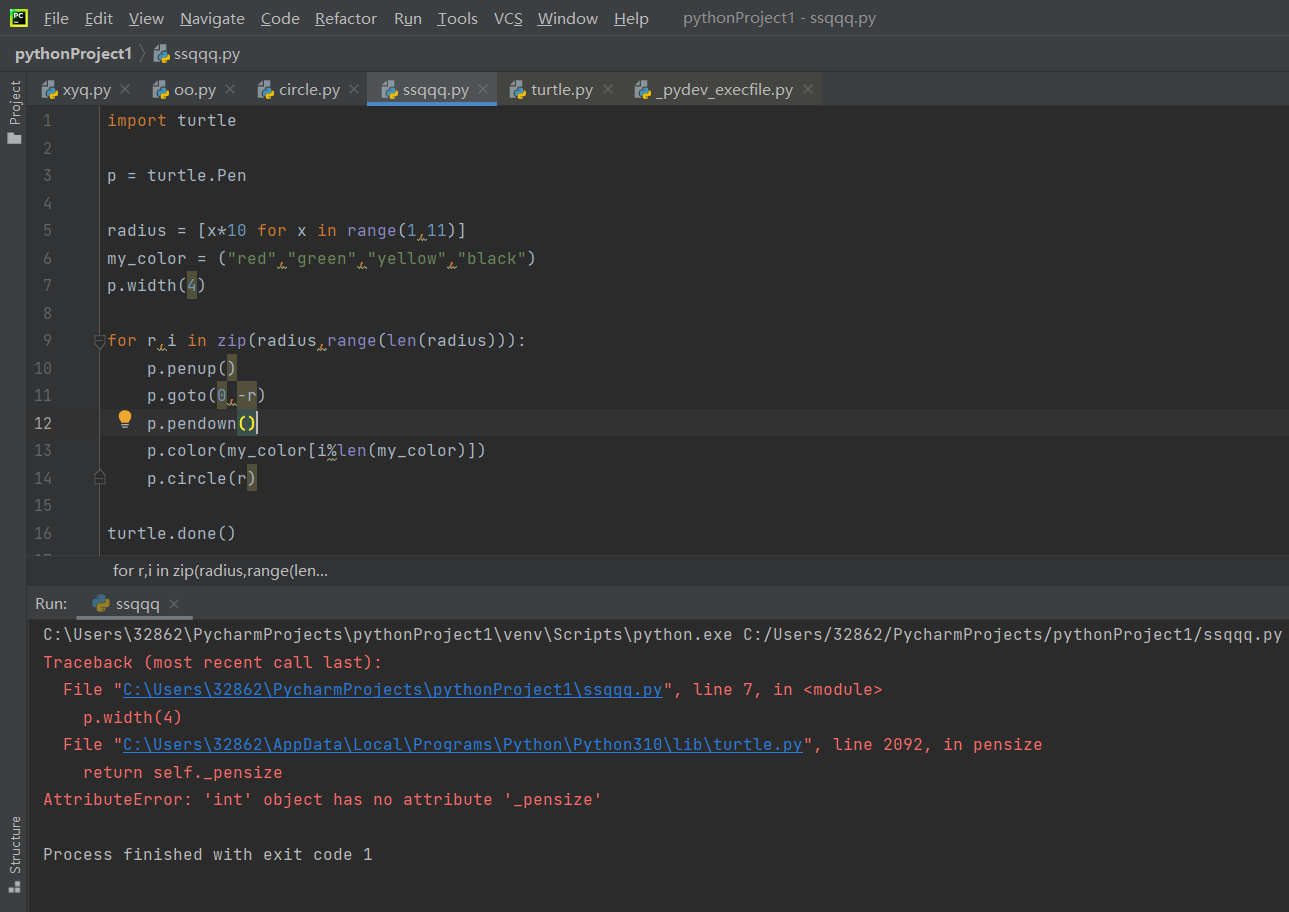Open the Structure tool window from sidebar

pos(14,845)
